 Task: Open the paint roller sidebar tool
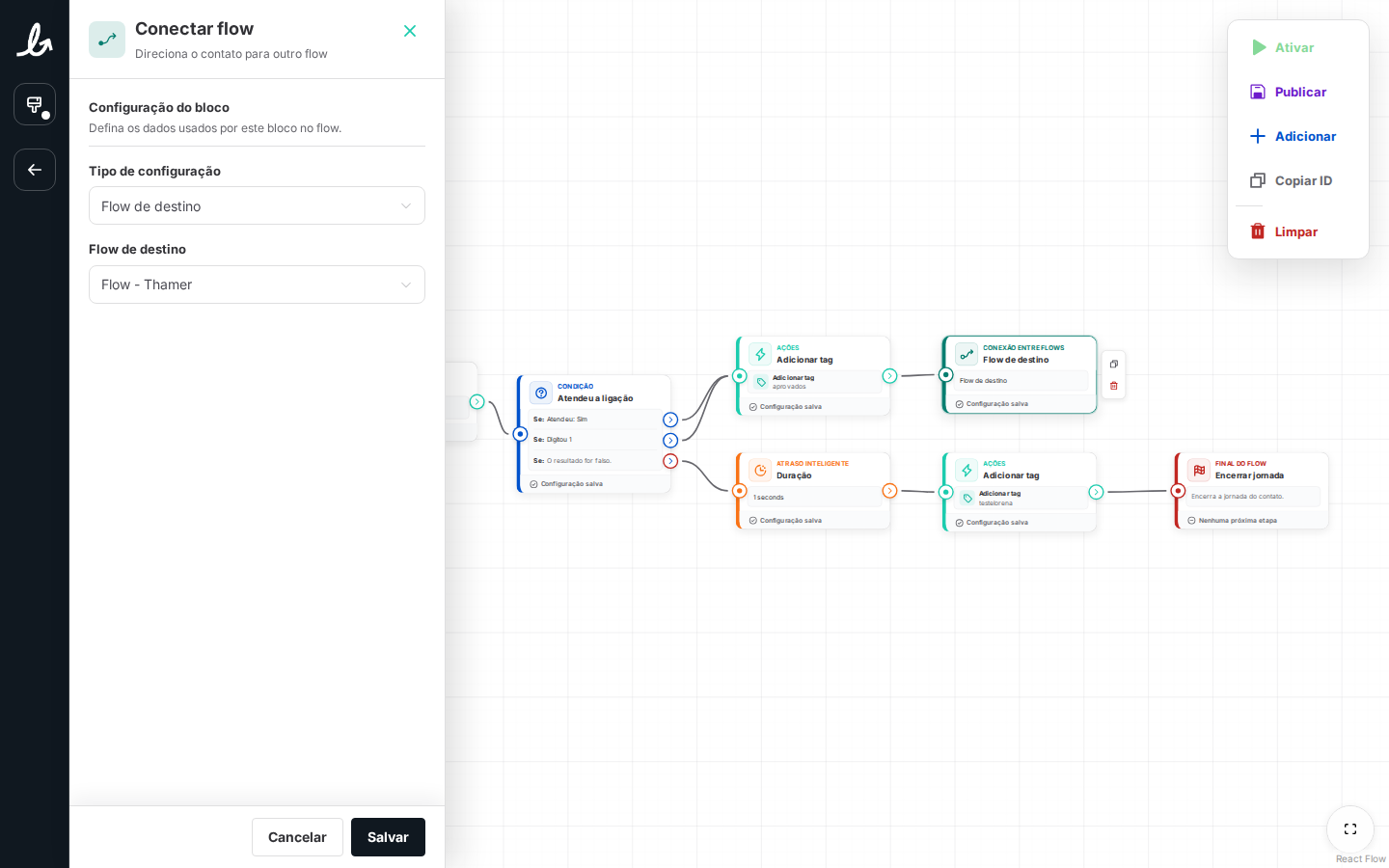(35, 104)
